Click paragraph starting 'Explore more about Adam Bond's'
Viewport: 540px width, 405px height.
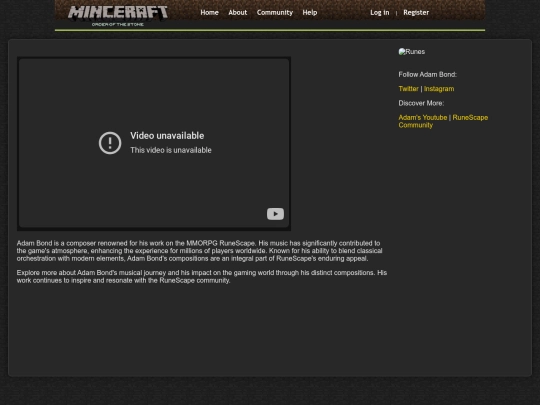pyautogui.click(x=202, y=277)
